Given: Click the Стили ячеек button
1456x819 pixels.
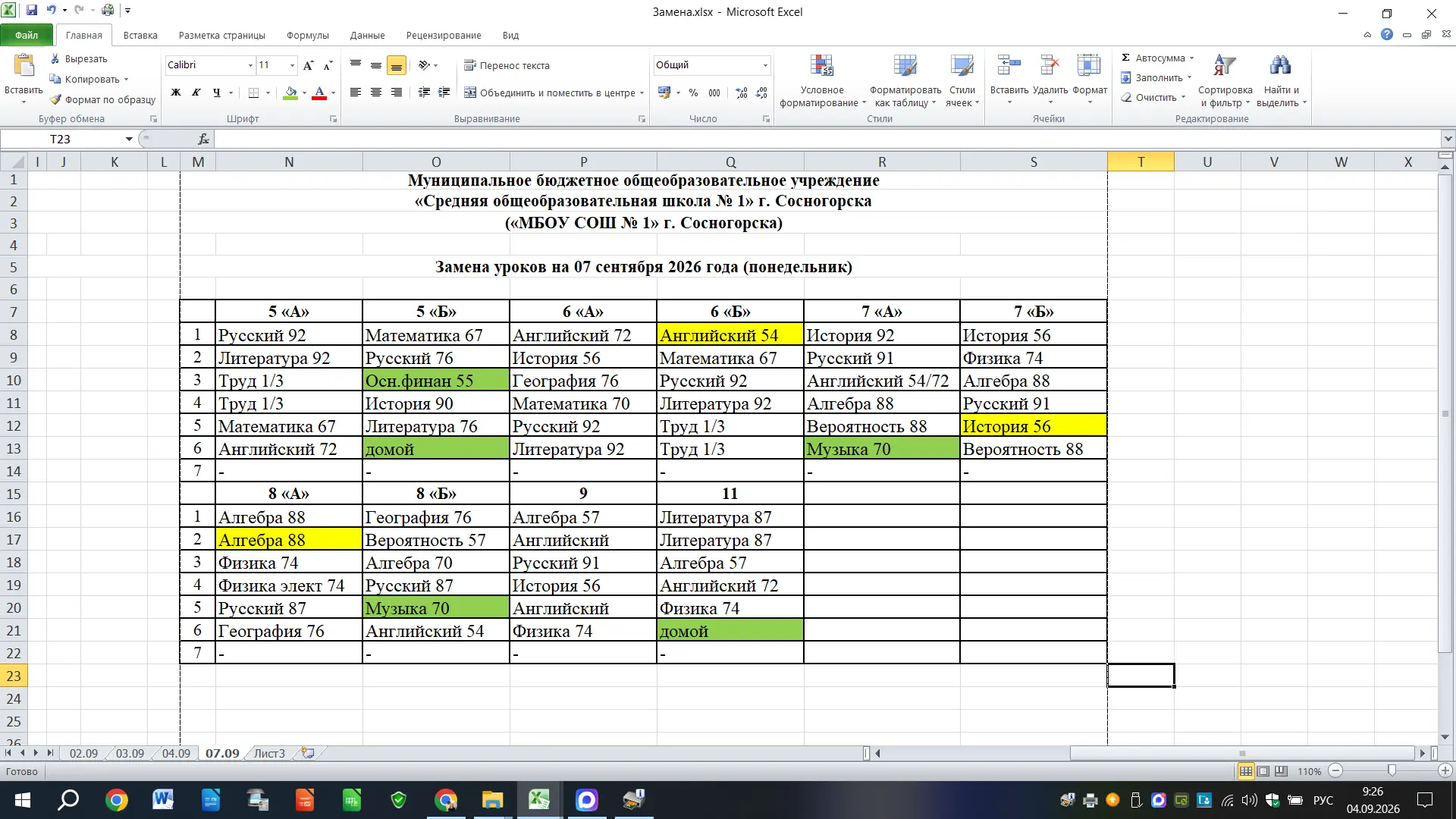Looking at the screenshot, I should [962, 81].
